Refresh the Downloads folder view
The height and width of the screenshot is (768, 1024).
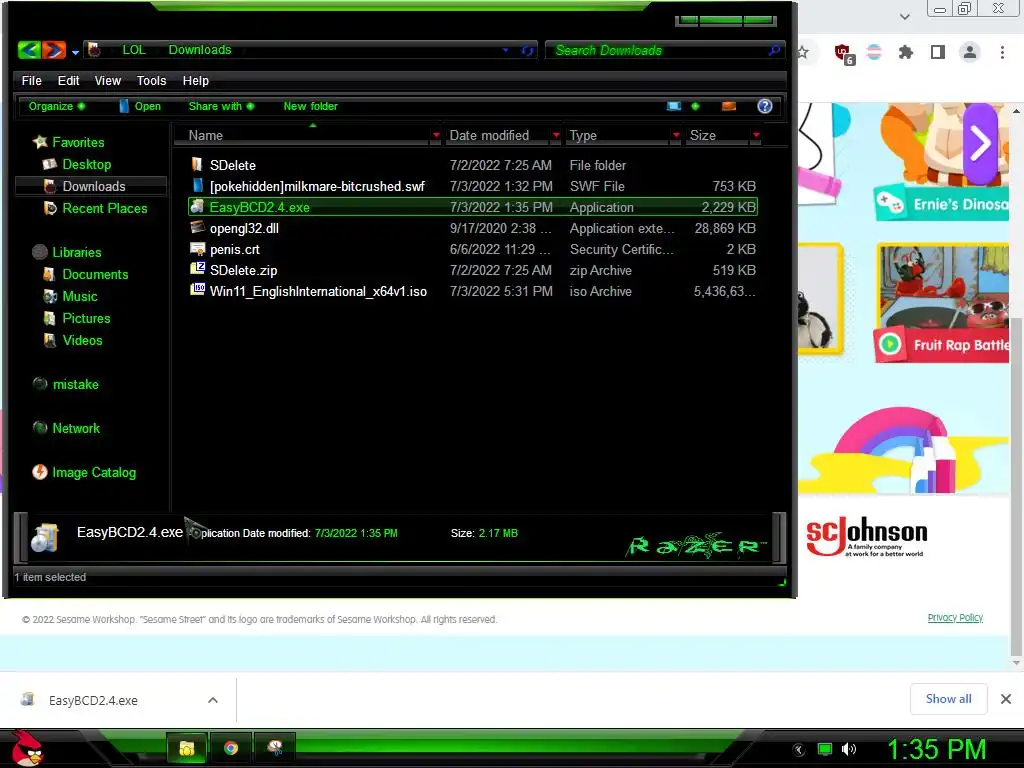tap(528, 50)
